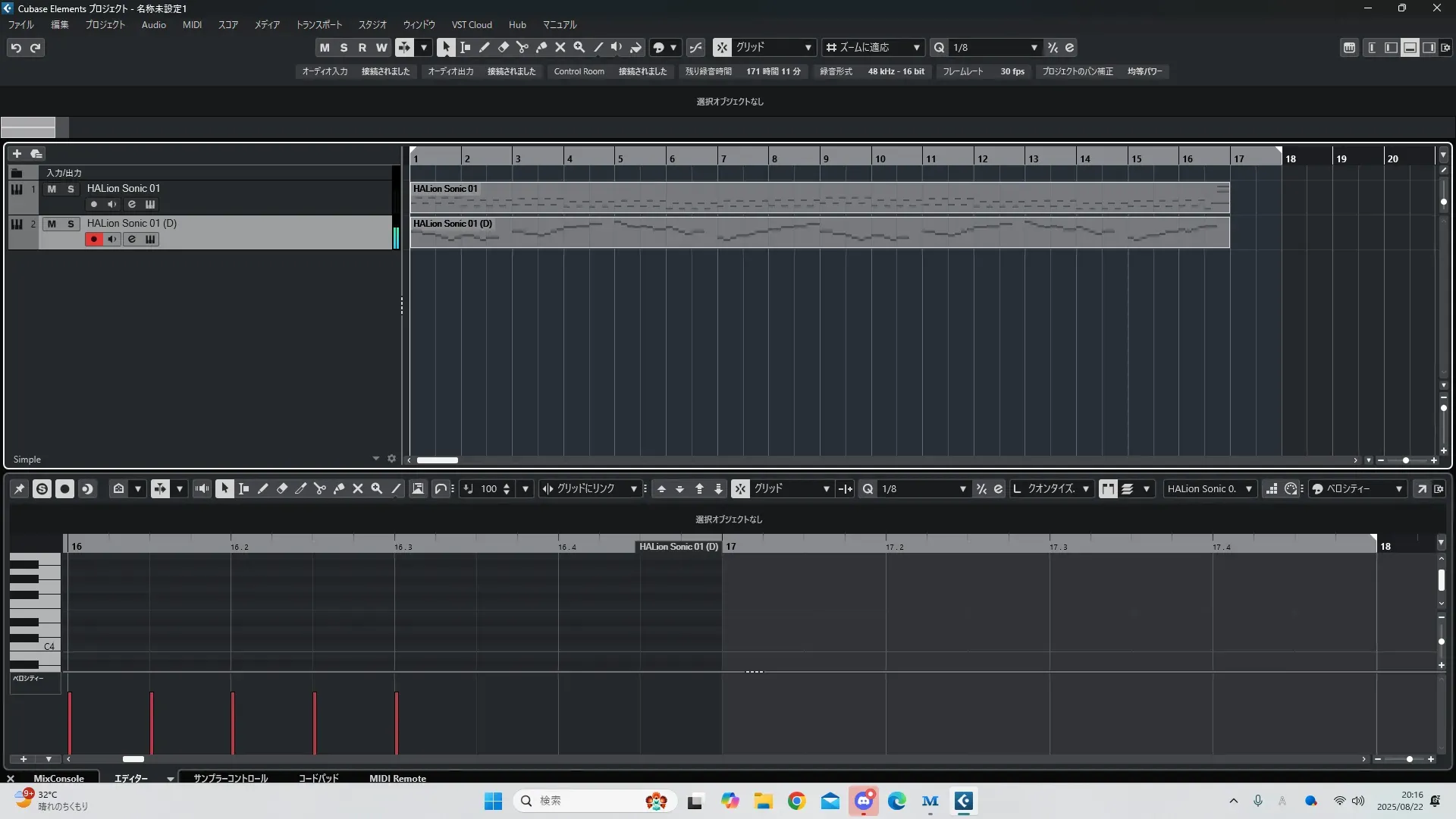This screenshot has width=1456, height=819.
Task: Mute the HALion Sonic 01 track
Action: pyautogui.click(x=52, y=189)
